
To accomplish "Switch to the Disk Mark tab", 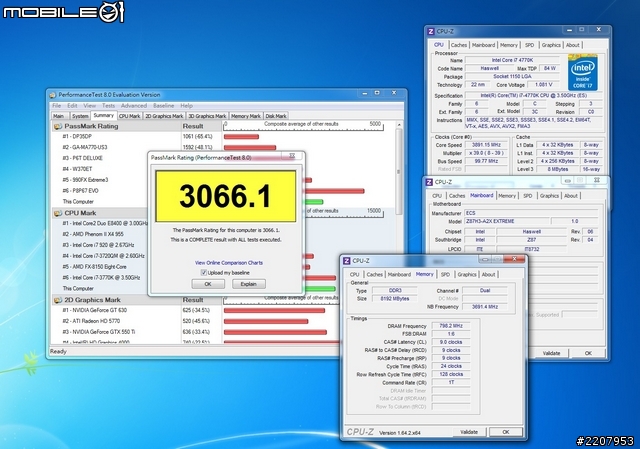I will pos(276,116).
